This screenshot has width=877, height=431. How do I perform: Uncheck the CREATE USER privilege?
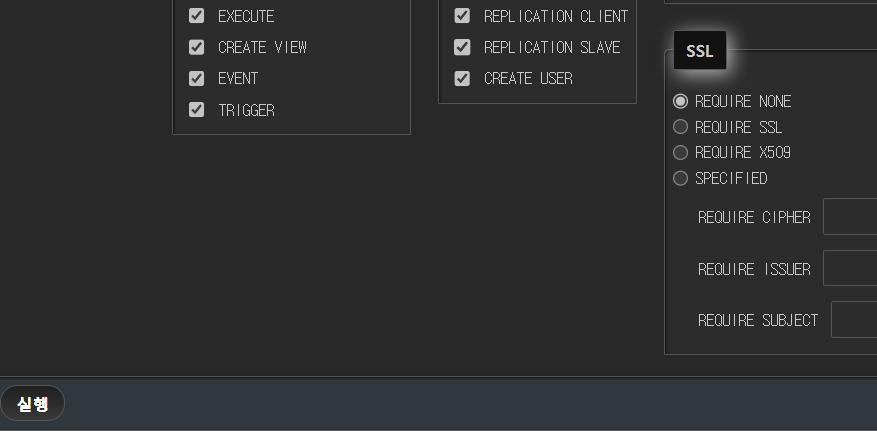[462, 78]
